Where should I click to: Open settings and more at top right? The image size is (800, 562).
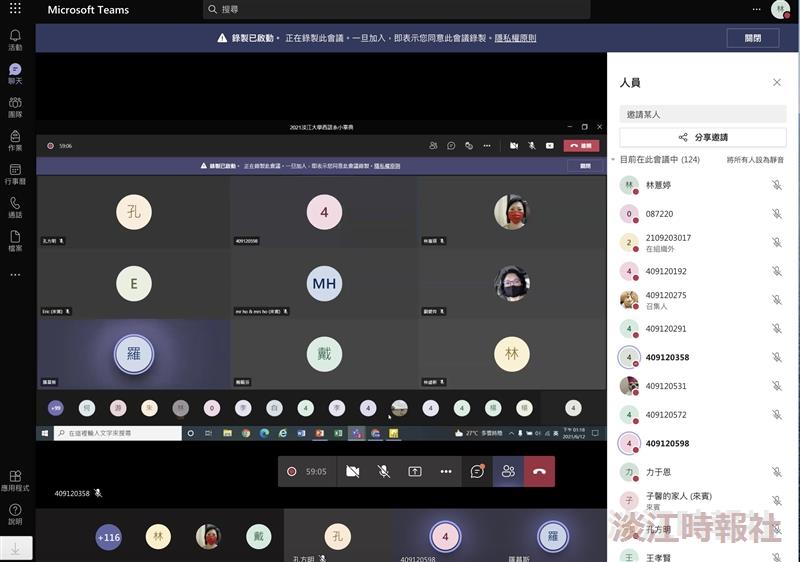click(757, 9)
